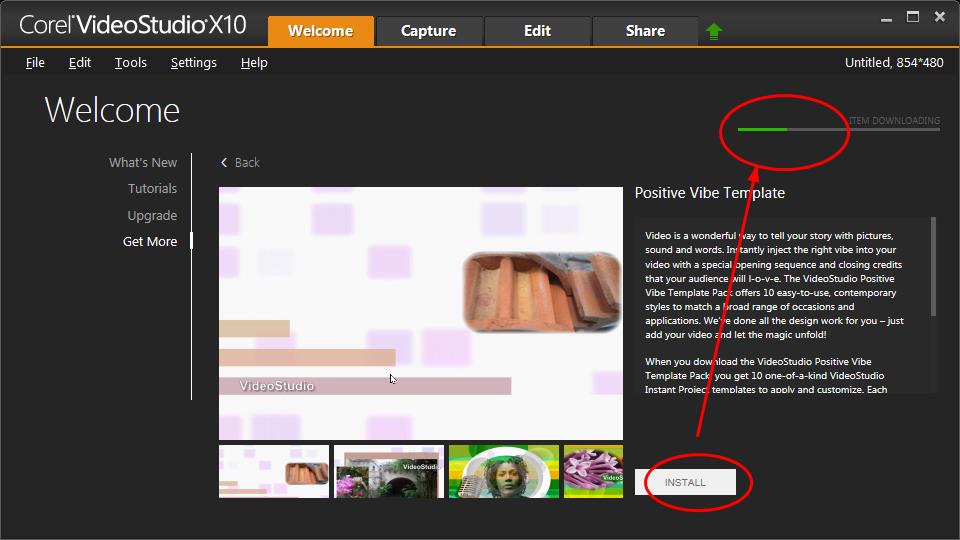Open the Share tab
This screenshot has width=960, height=540.
[645, 31]
